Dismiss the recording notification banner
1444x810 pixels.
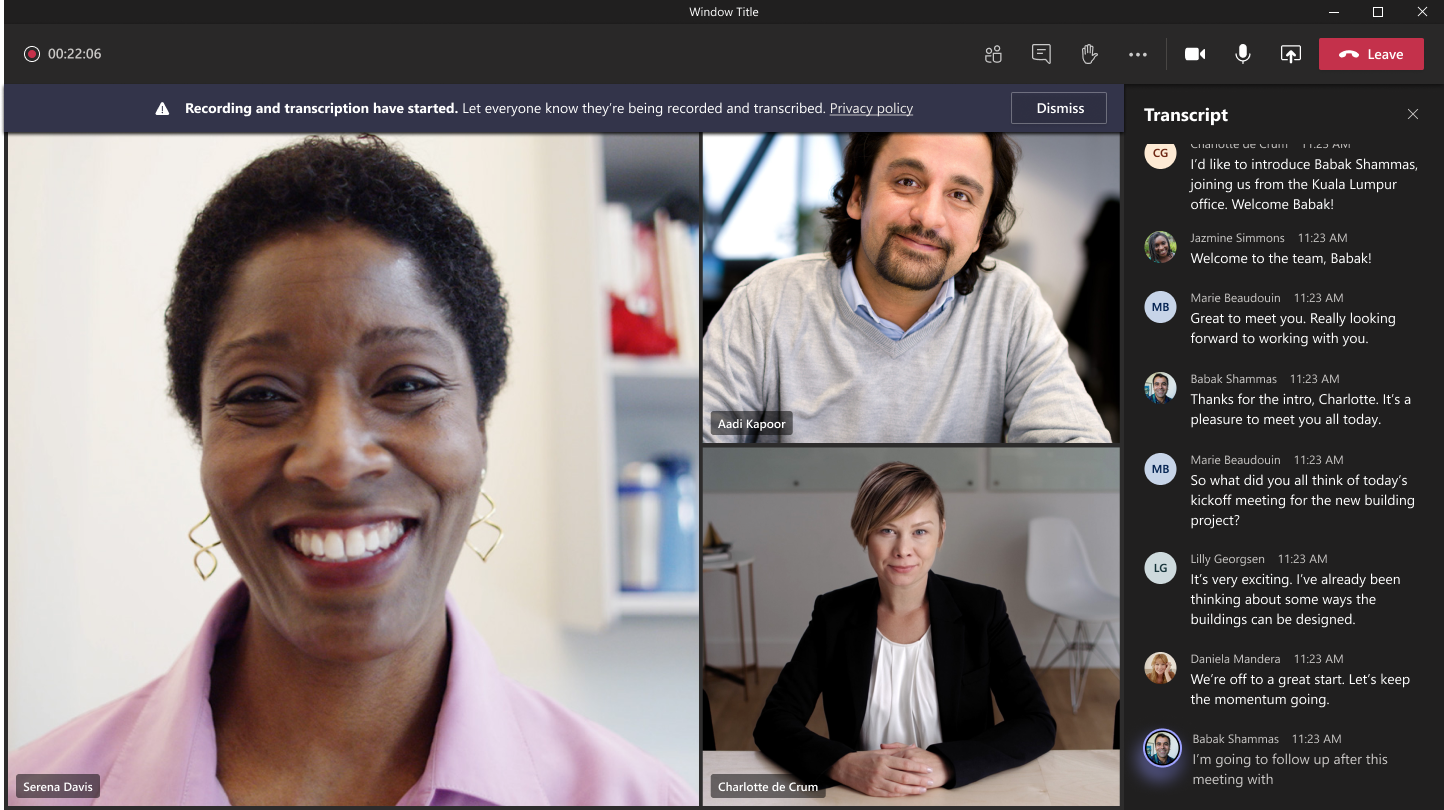(1058, 107)
